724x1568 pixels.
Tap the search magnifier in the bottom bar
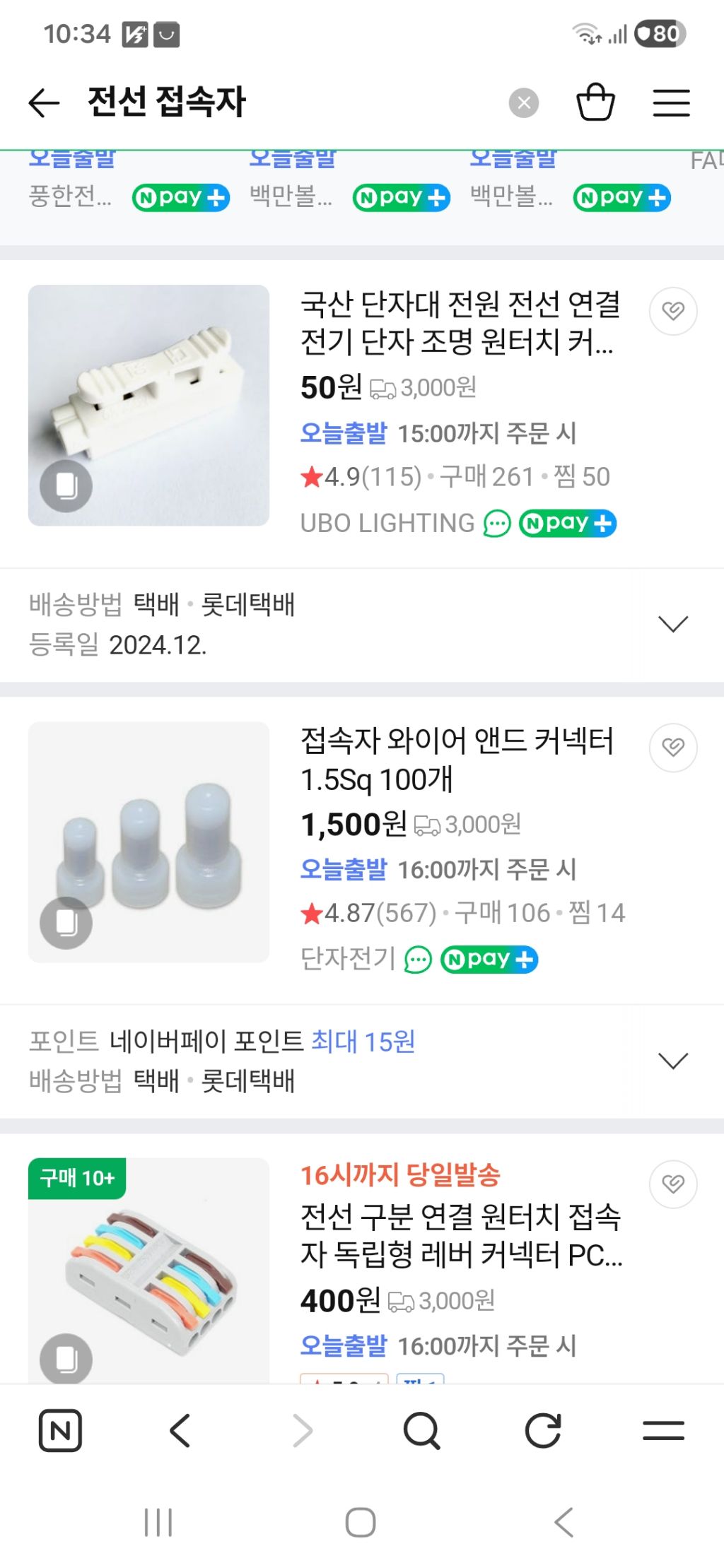coord(421,1431)
